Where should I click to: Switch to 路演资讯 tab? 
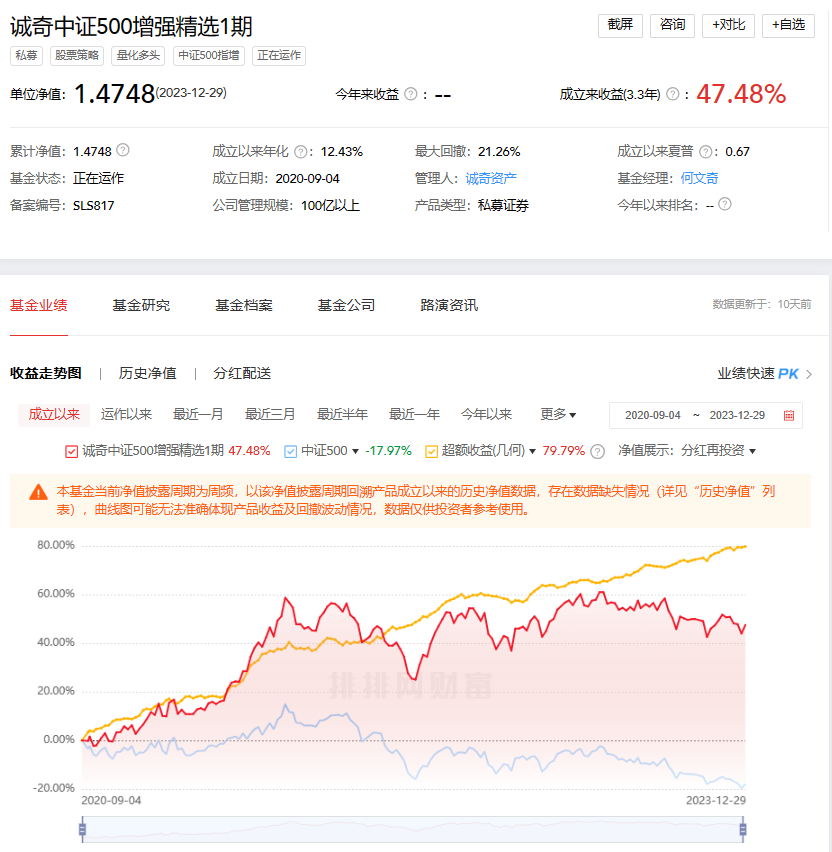(449, 305)
